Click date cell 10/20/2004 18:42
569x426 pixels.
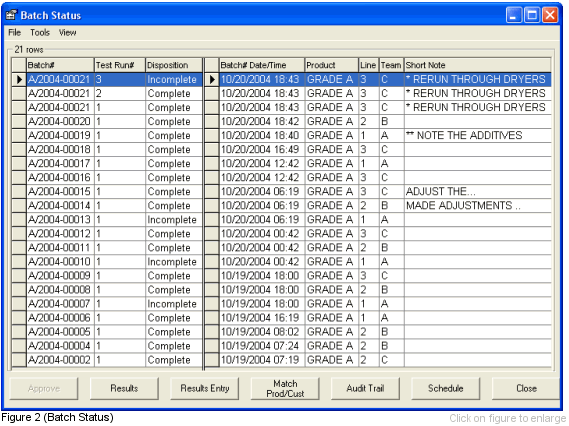pyautogui.click(x=262, y=122)
